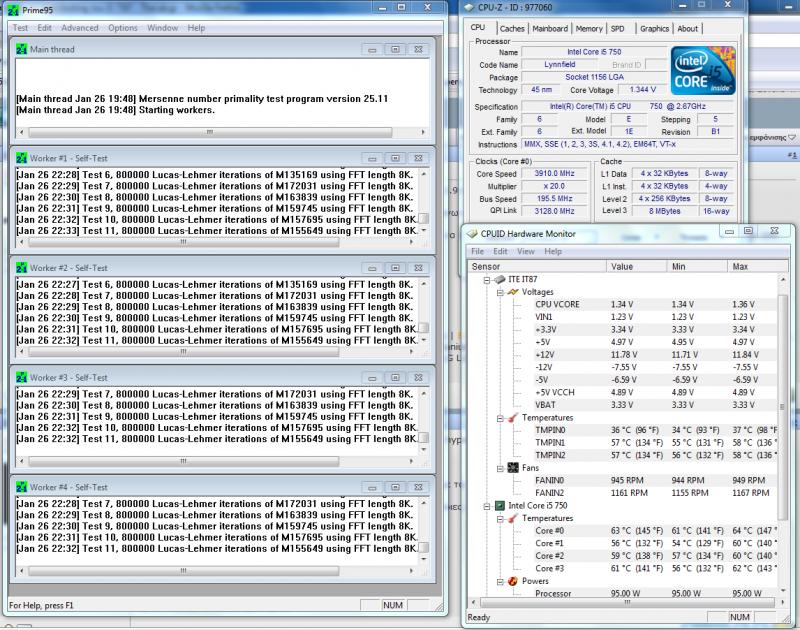Switch to the Memory tab in CPU-Z
The width and height of the screenshot is (800, 630).
(x=589, y=29)
